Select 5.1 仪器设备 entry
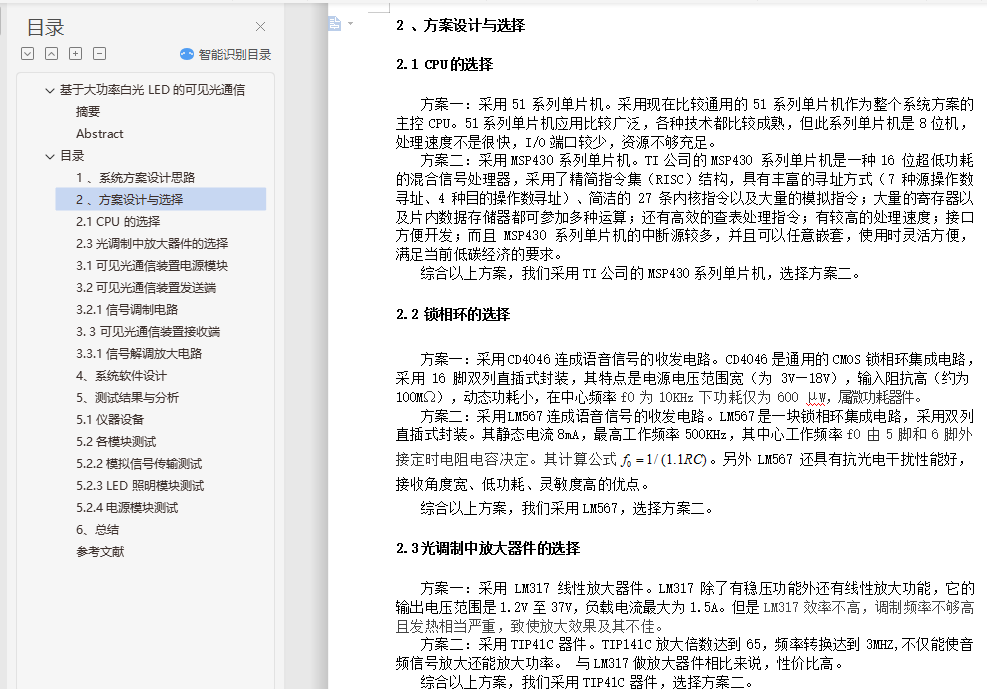 coord(110,420)
